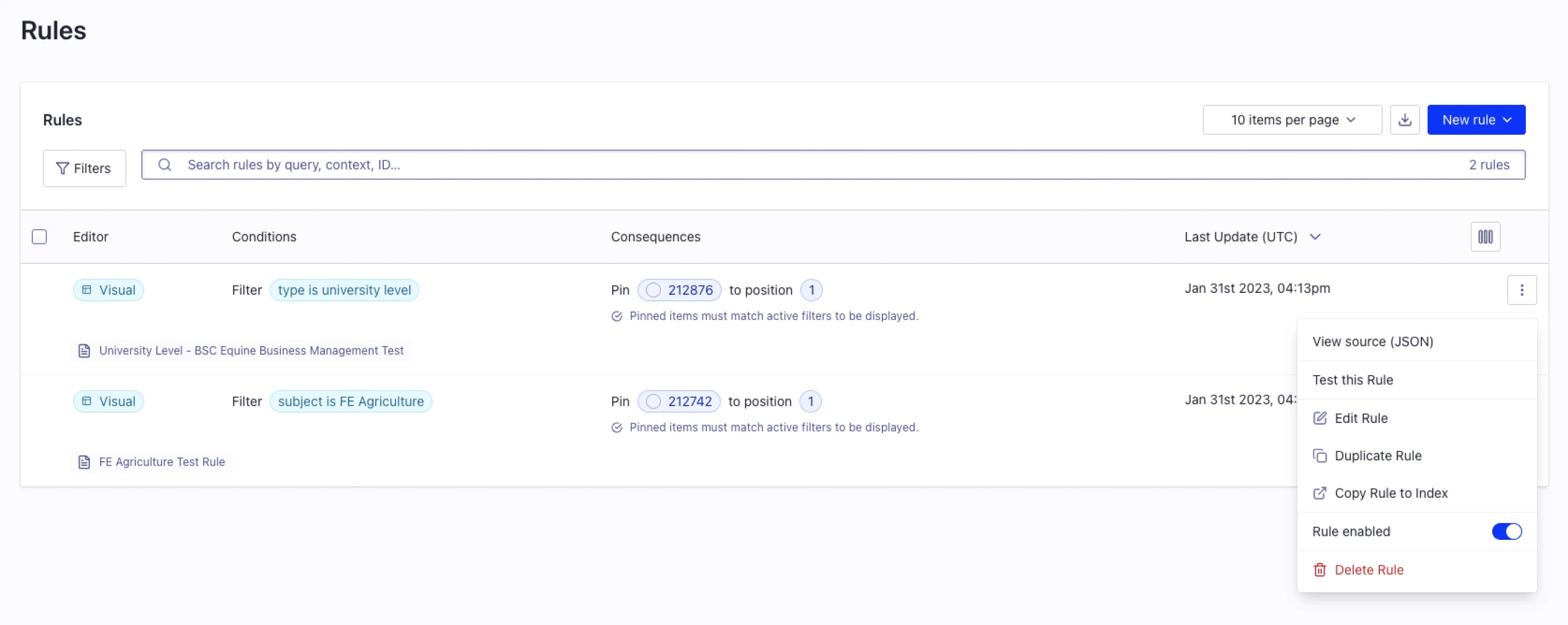Expand the New rule dropdown
The image size is (1568, 625).
pos(1476,119)
